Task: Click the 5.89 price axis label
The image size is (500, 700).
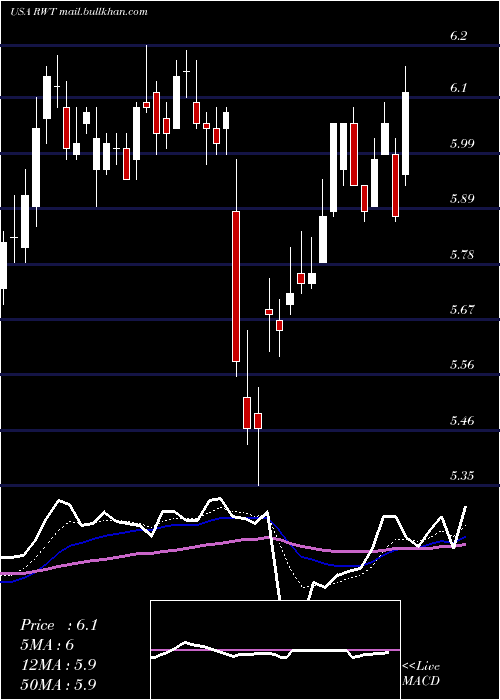Action: pyautogui.click(x=462, y=199)
